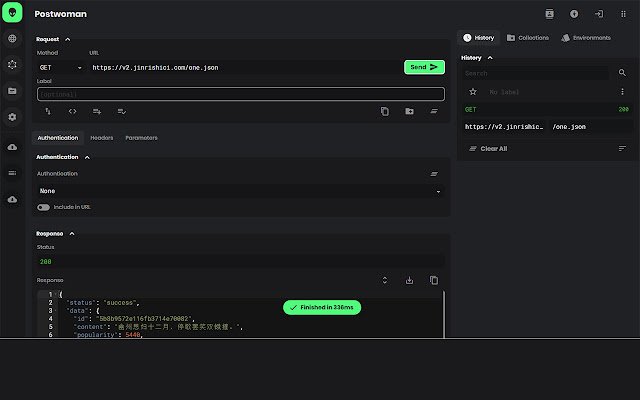Collapse the Response section
Image resolution: width=640 pixels, height=400 pixels.
click(x=72, y=233)
